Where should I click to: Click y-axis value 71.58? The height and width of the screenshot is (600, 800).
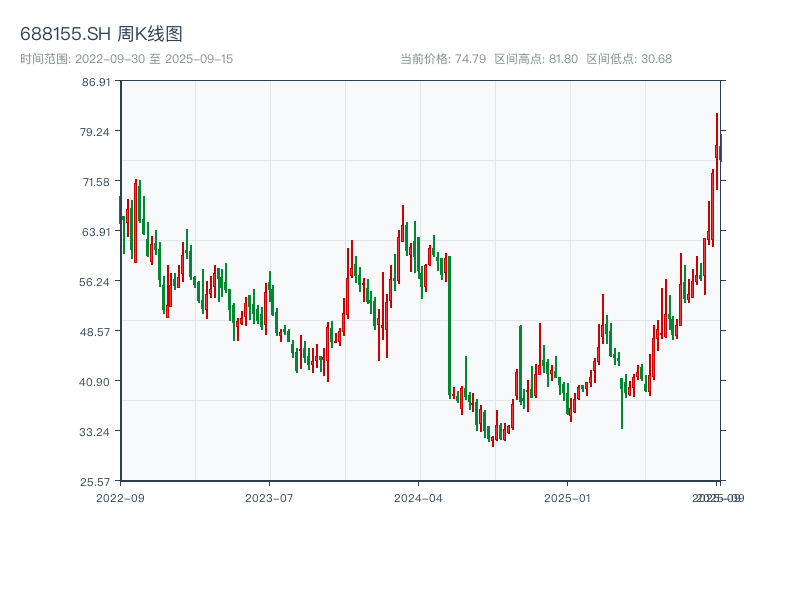pyautogui.click(x=96, y=182)
